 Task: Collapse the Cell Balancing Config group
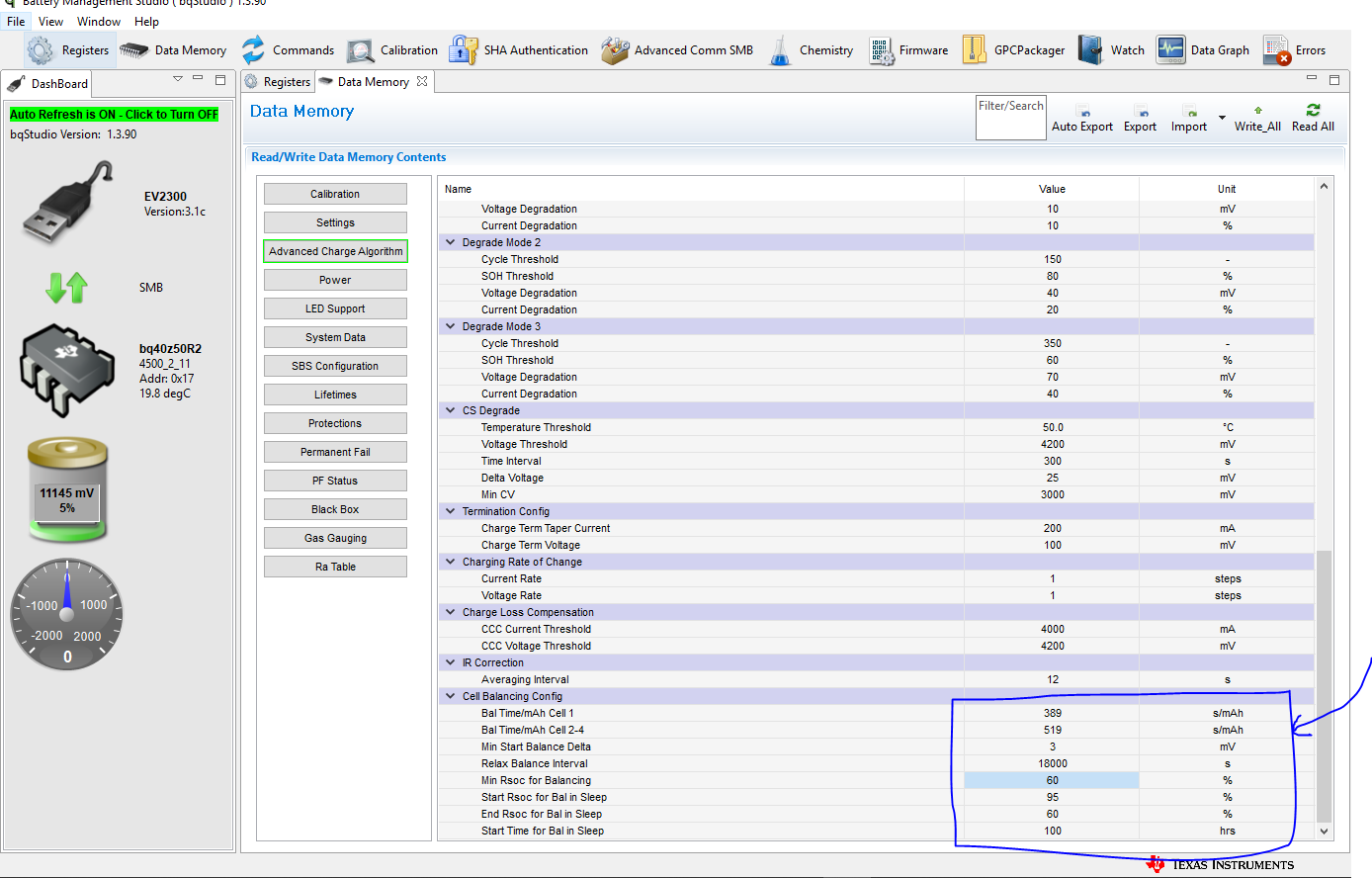coord(451,696)
